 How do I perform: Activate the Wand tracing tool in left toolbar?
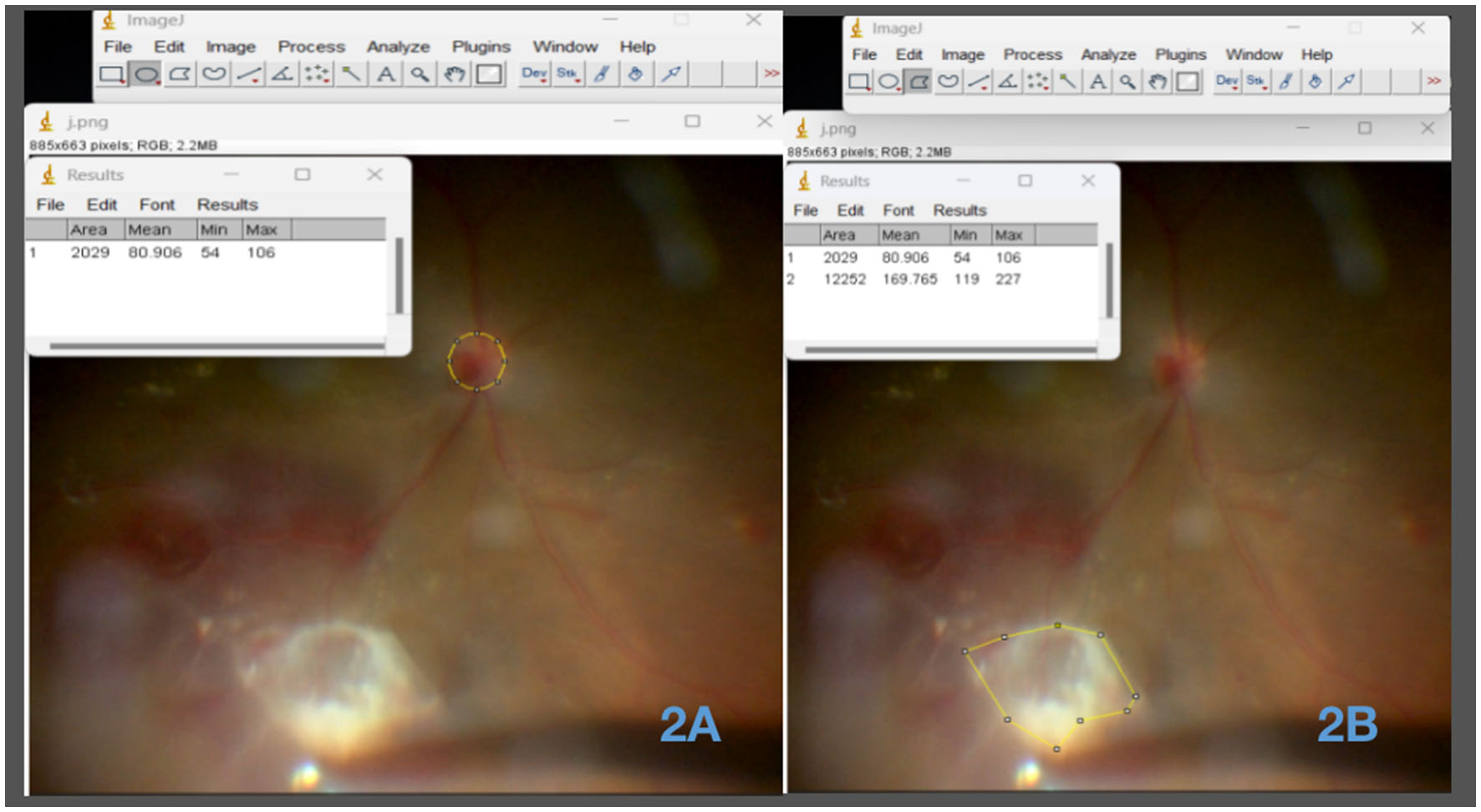[x=351, y=74]
